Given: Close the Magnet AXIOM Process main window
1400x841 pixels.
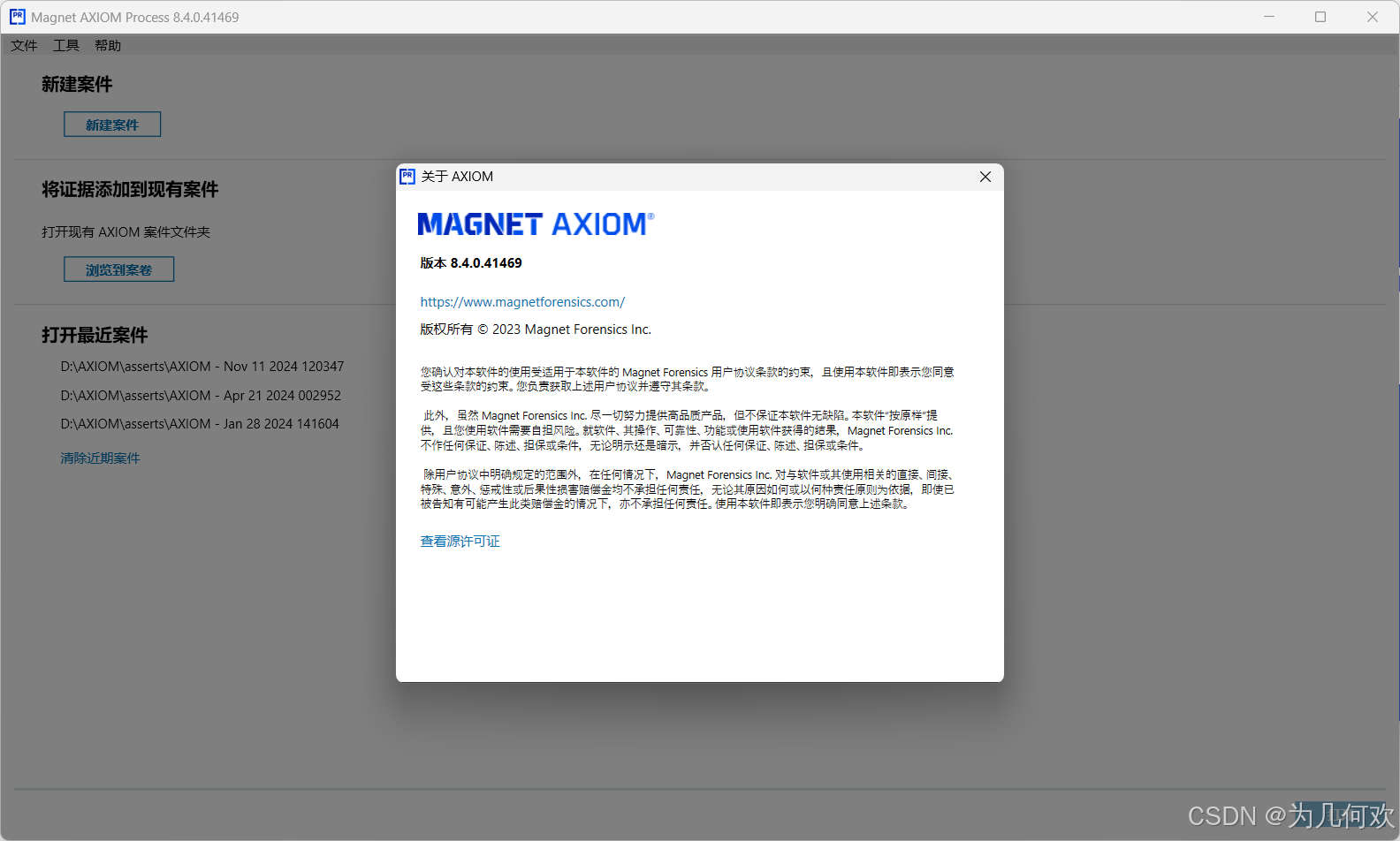Looking at the screenshot, I should (1373, 17).
